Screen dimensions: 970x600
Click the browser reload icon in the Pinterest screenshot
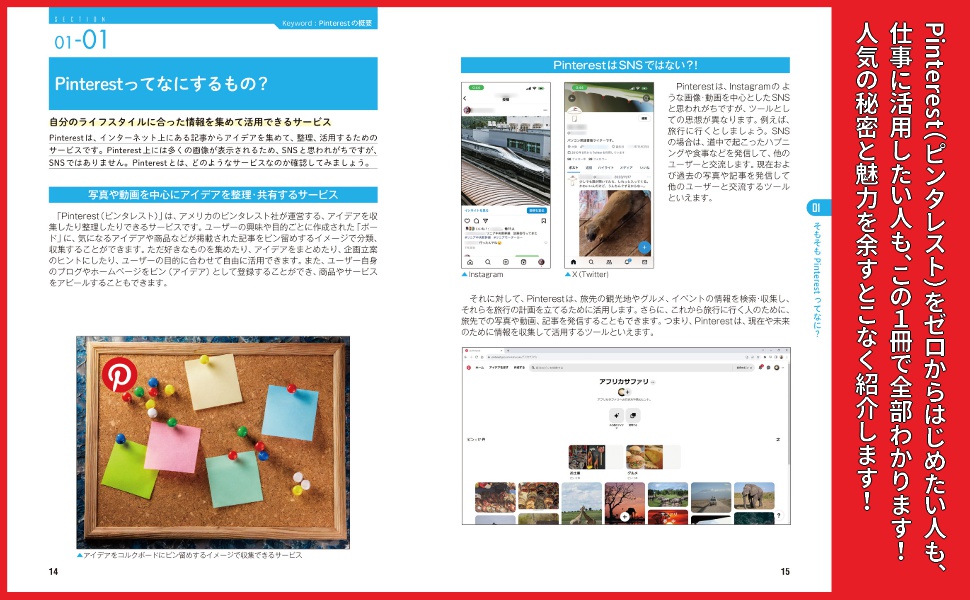476,357
